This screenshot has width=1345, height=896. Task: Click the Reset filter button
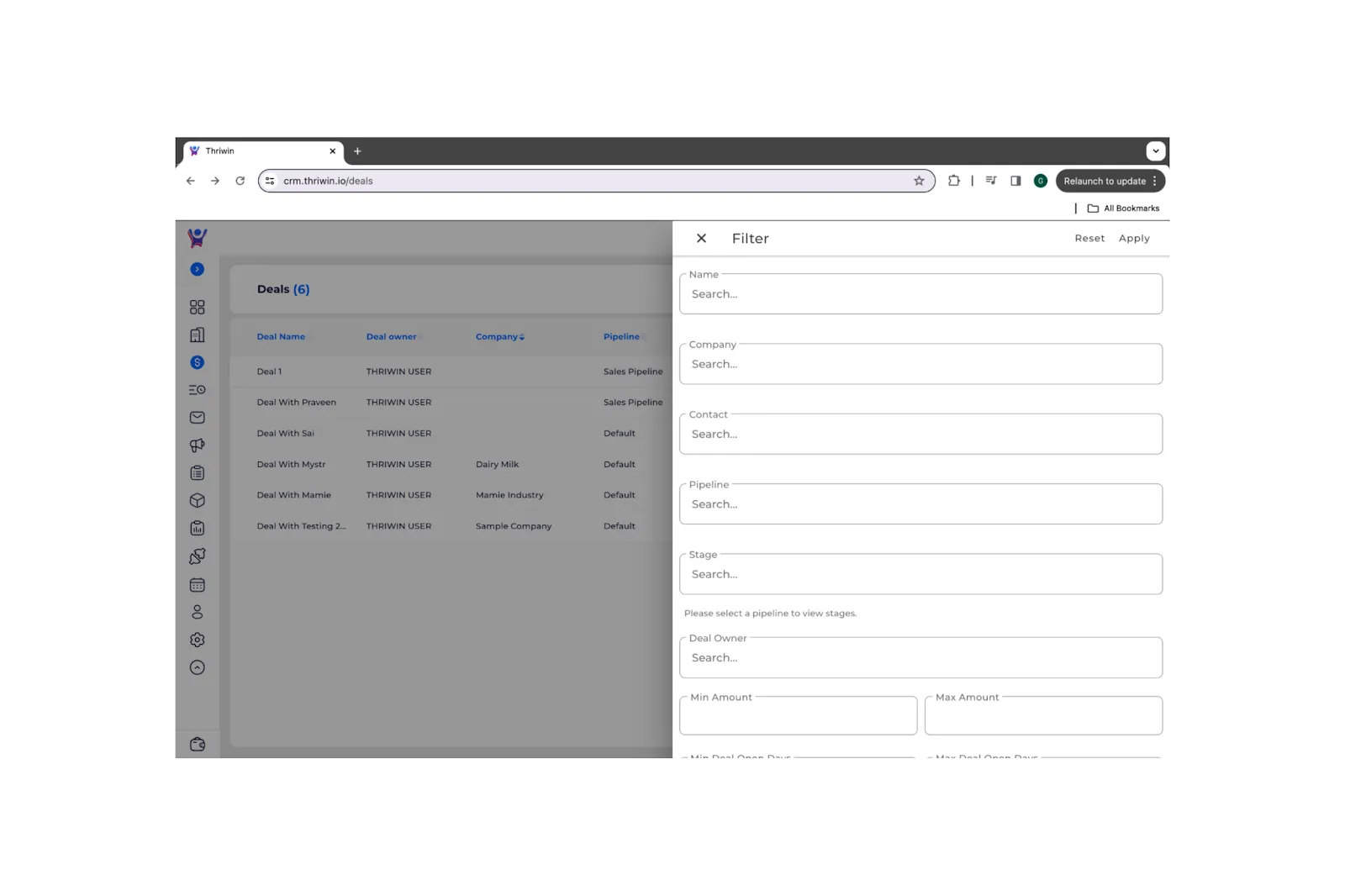coord(1090,239)
